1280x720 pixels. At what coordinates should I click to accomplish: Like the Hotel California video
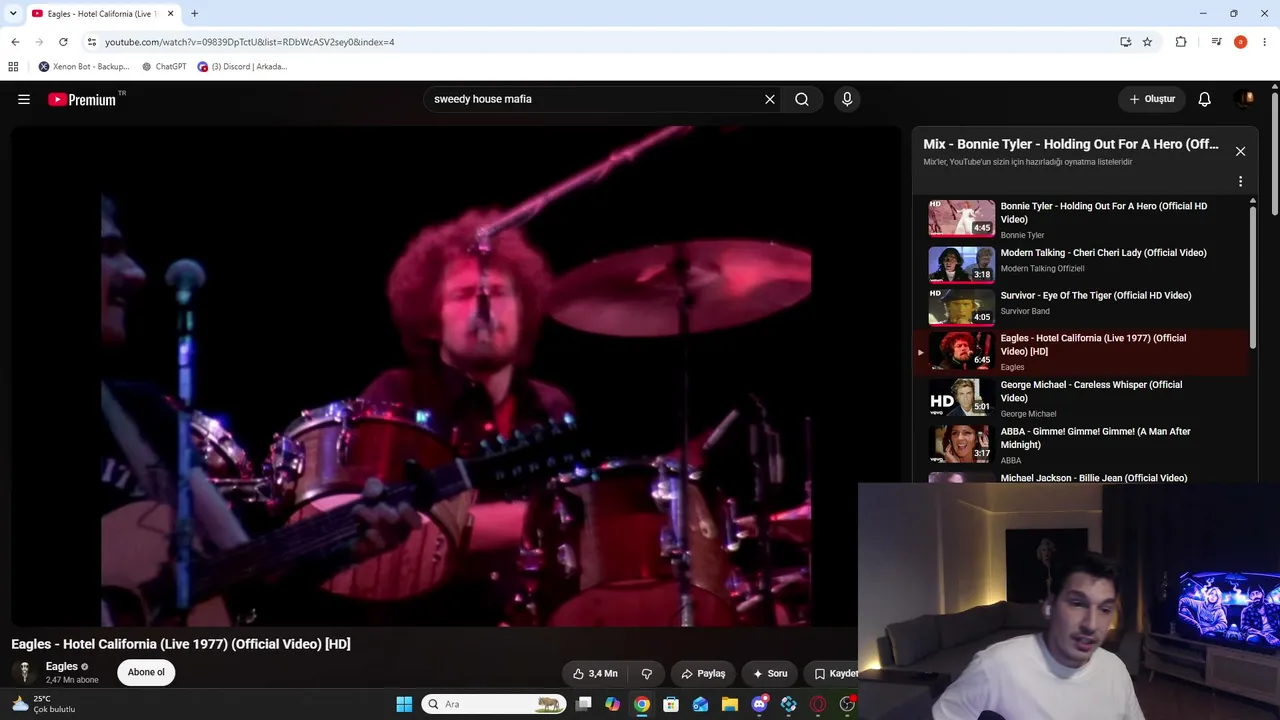595,674
